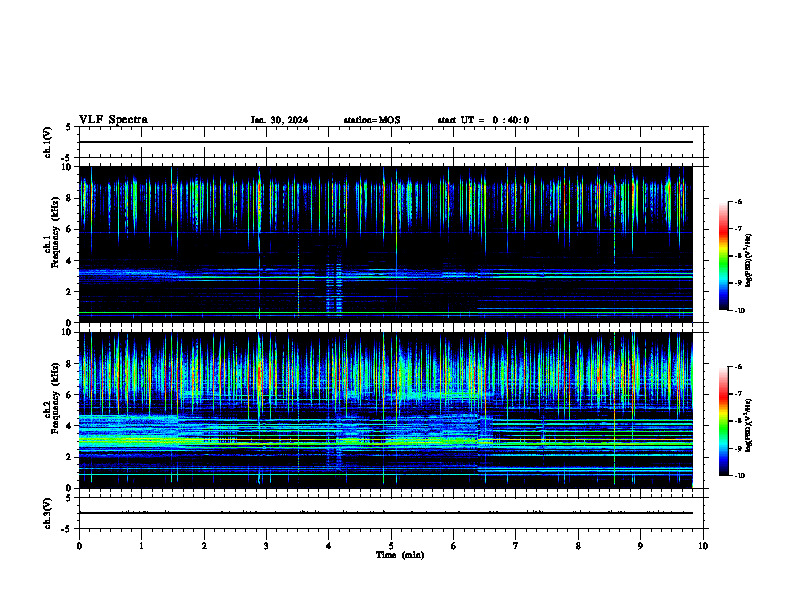Click the "ch.3(V)" waveform axis label
Image resolution: width=792 pixels, height=612 pixels.
point(47,513)
